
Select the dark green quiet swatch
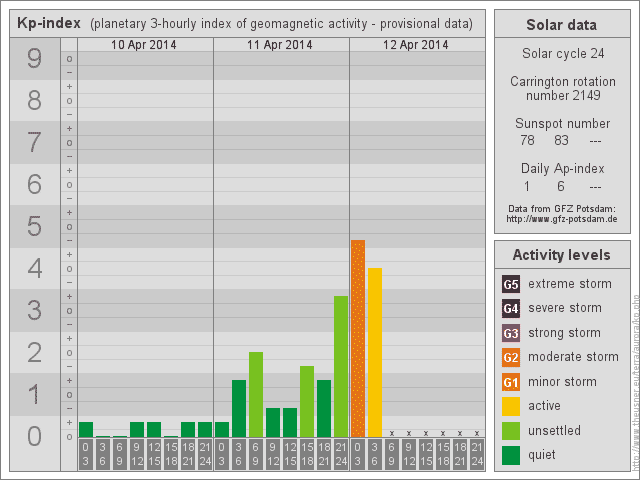pyautogui.click(x=511, y=455)
